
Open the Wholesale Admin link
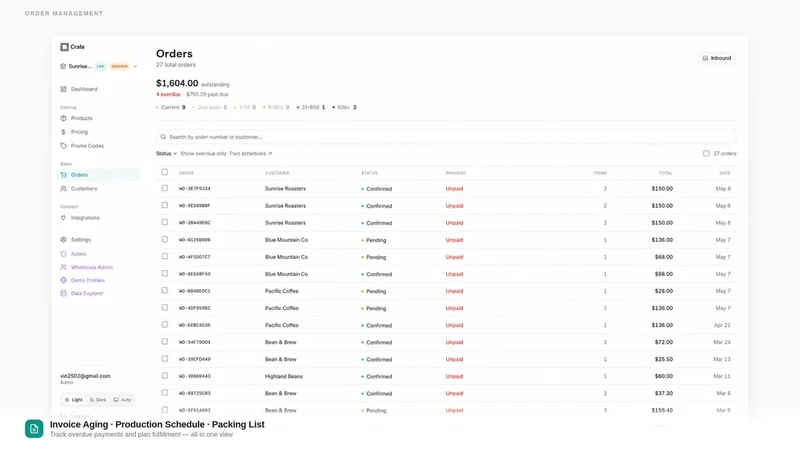tap(92, 267)
